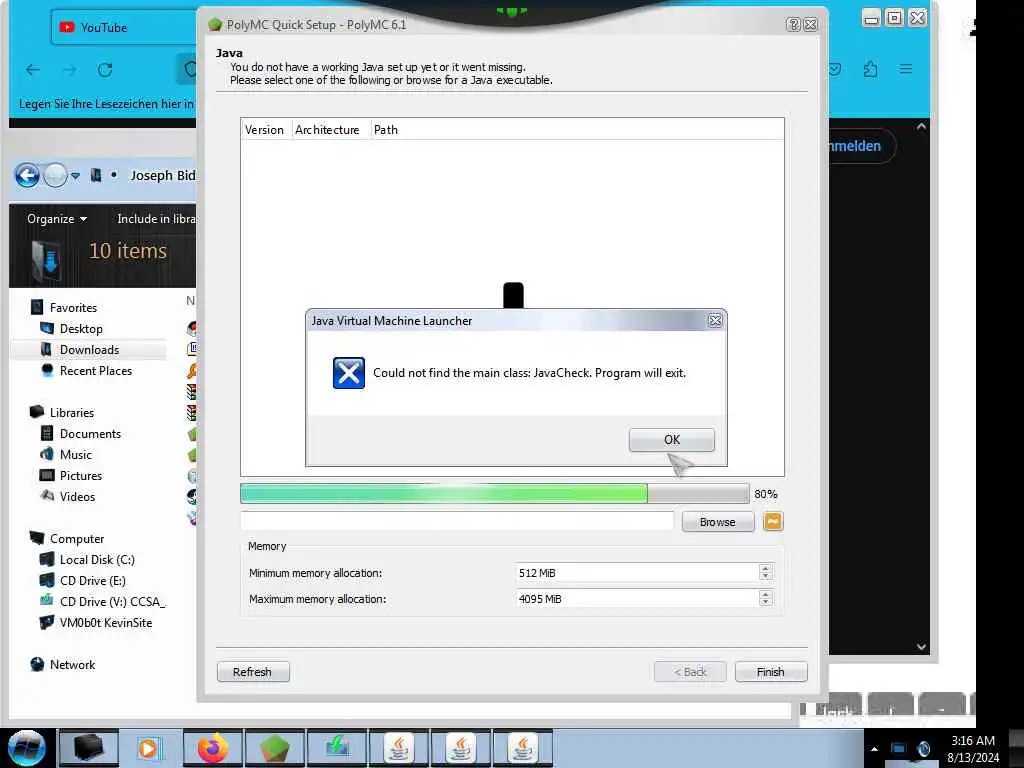Viewport: 1024px width, 768px height.
Task: Increase minimum memory allocation with up arrow
Action: pos(766,568)
